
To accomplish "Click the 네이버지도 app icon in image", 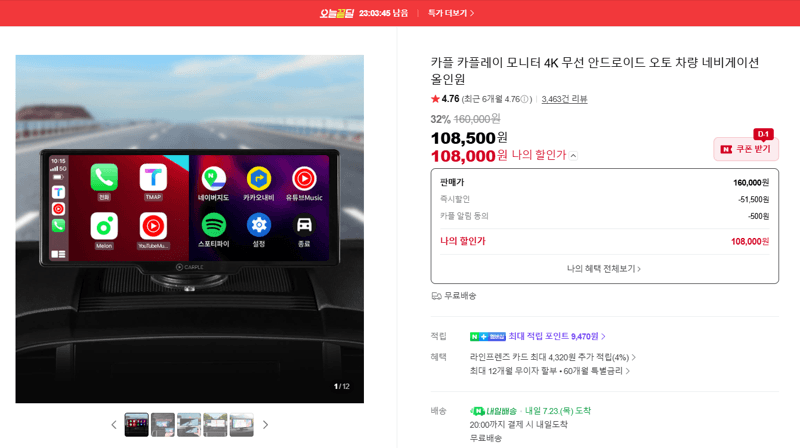I will tap(214, 179).
